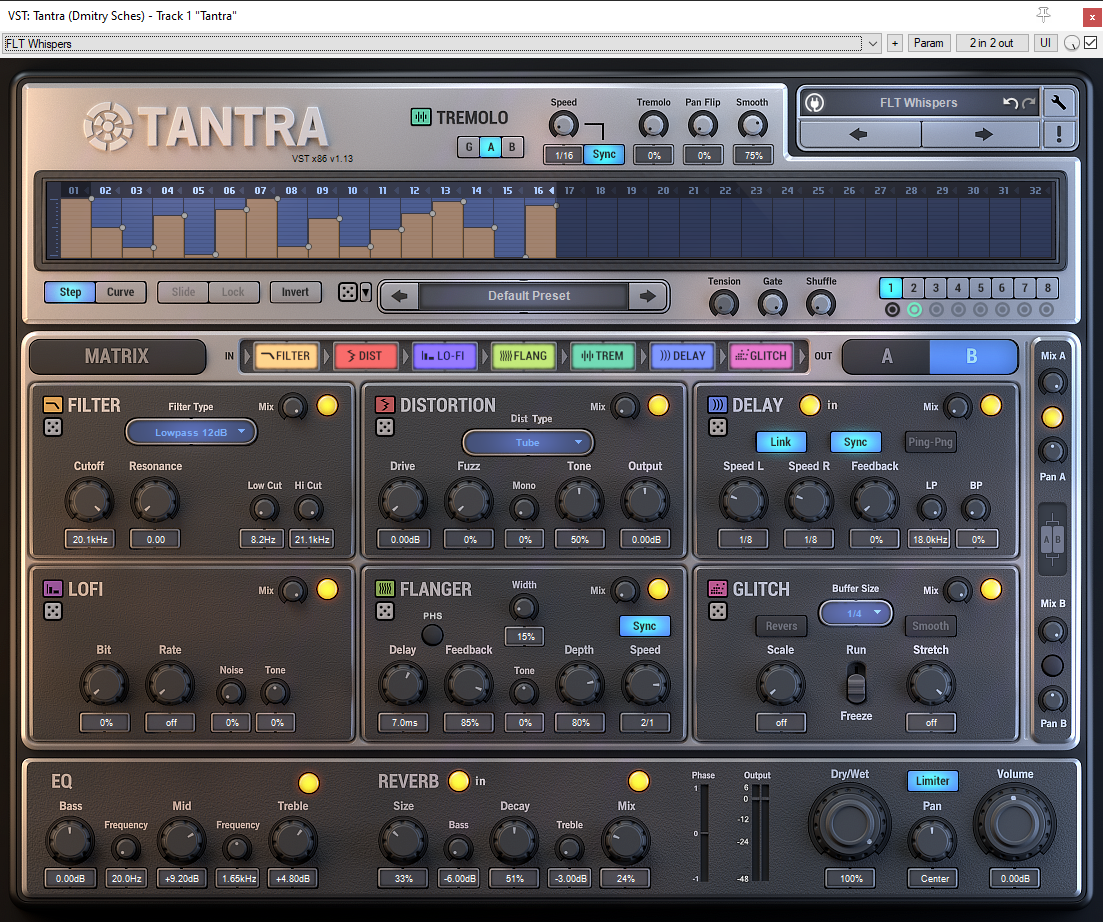Select pattern slot 5
The image size is (1103, 922).
pyautogui.click(x=980, y=288)
